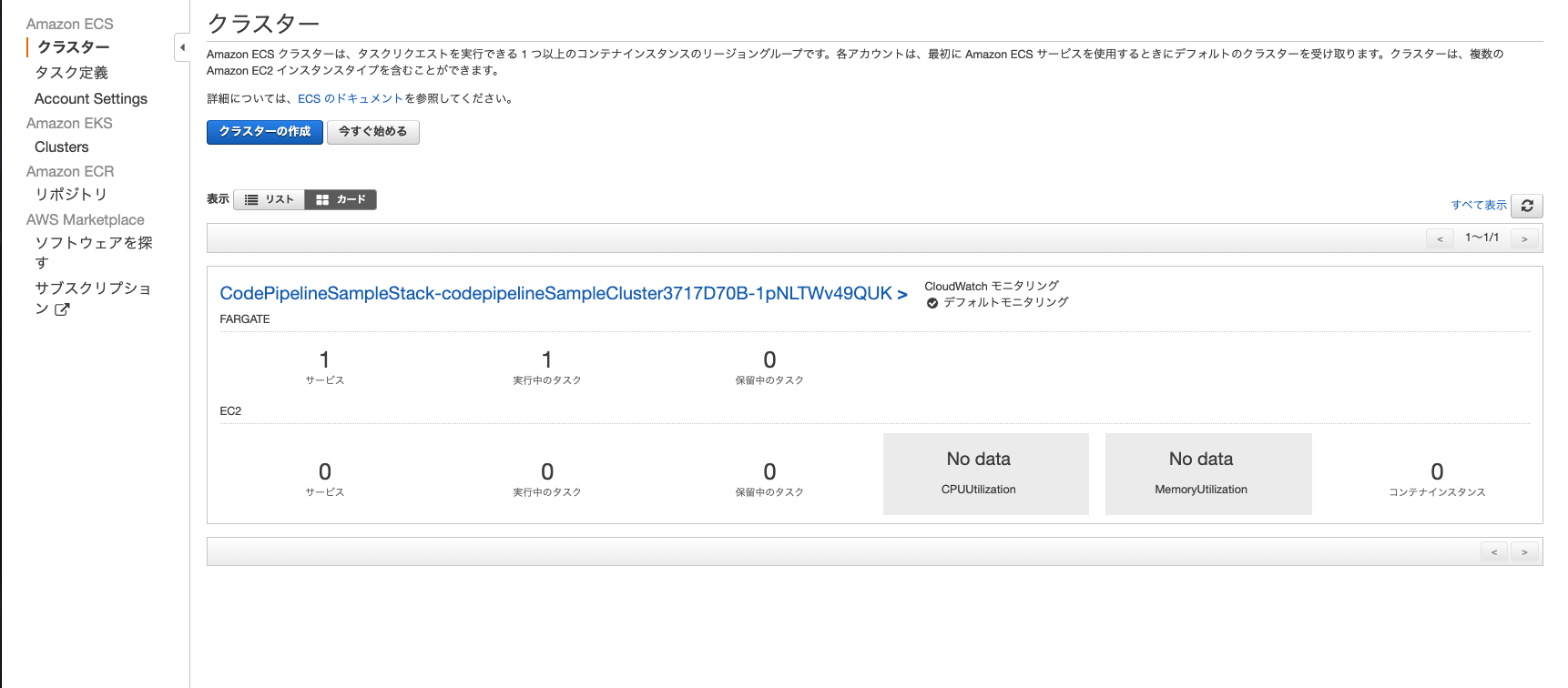Click the クラスター page heading

(x=263, y=23)
